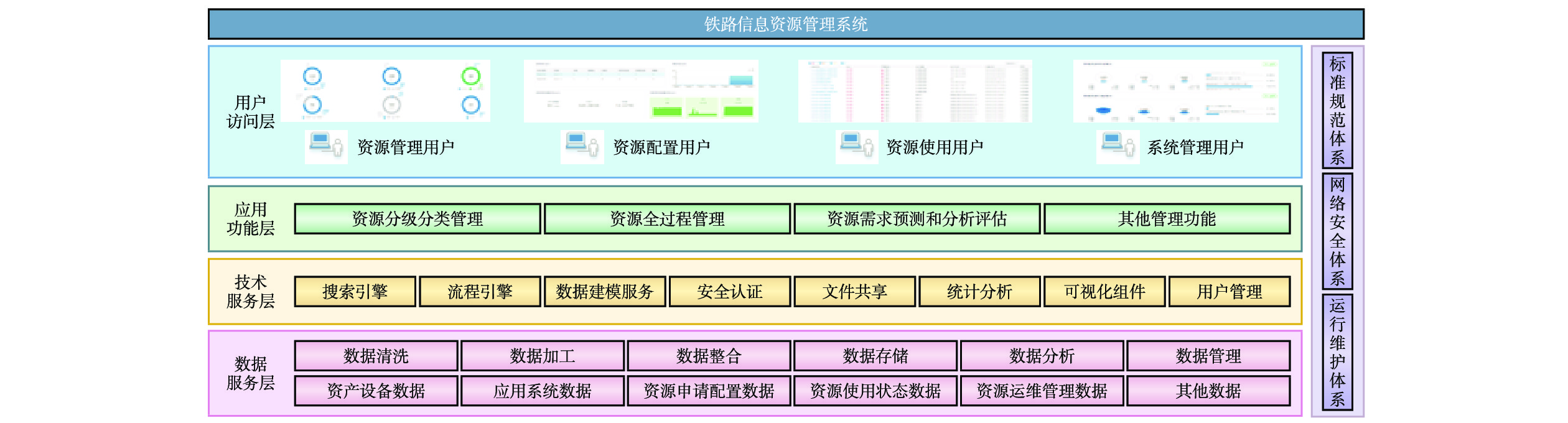The width and height of the screenshot is (1568, 423).
Task: Click the computer icon beside 系统管理用户
Action: (1118, 146)
